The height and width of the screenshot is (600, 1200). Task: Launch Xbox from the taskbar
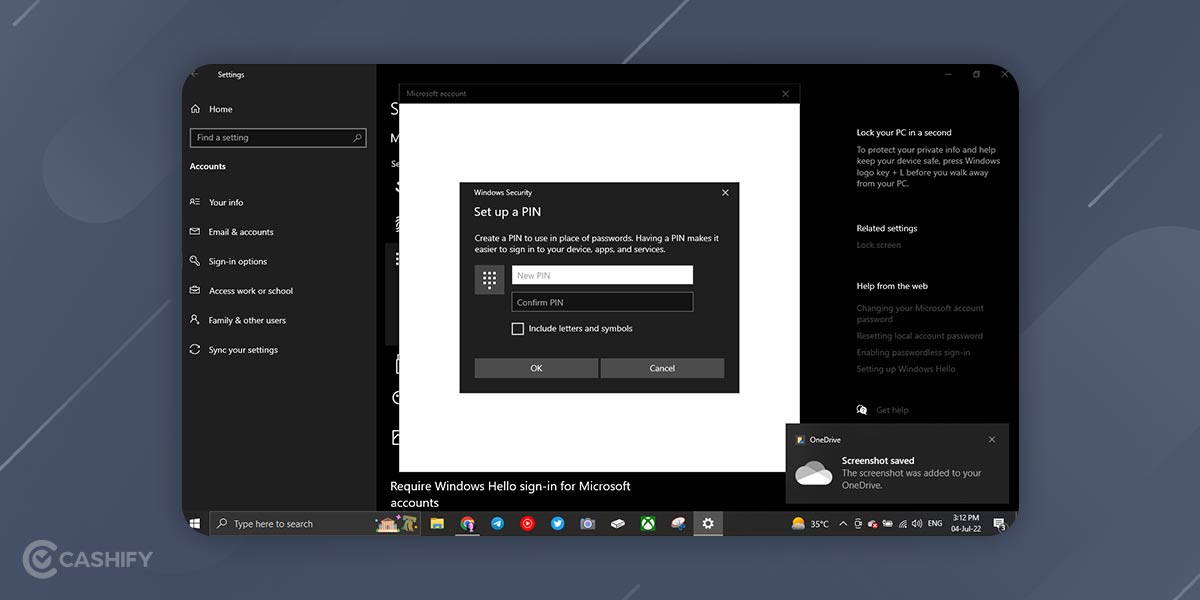(x=647, y=523)
